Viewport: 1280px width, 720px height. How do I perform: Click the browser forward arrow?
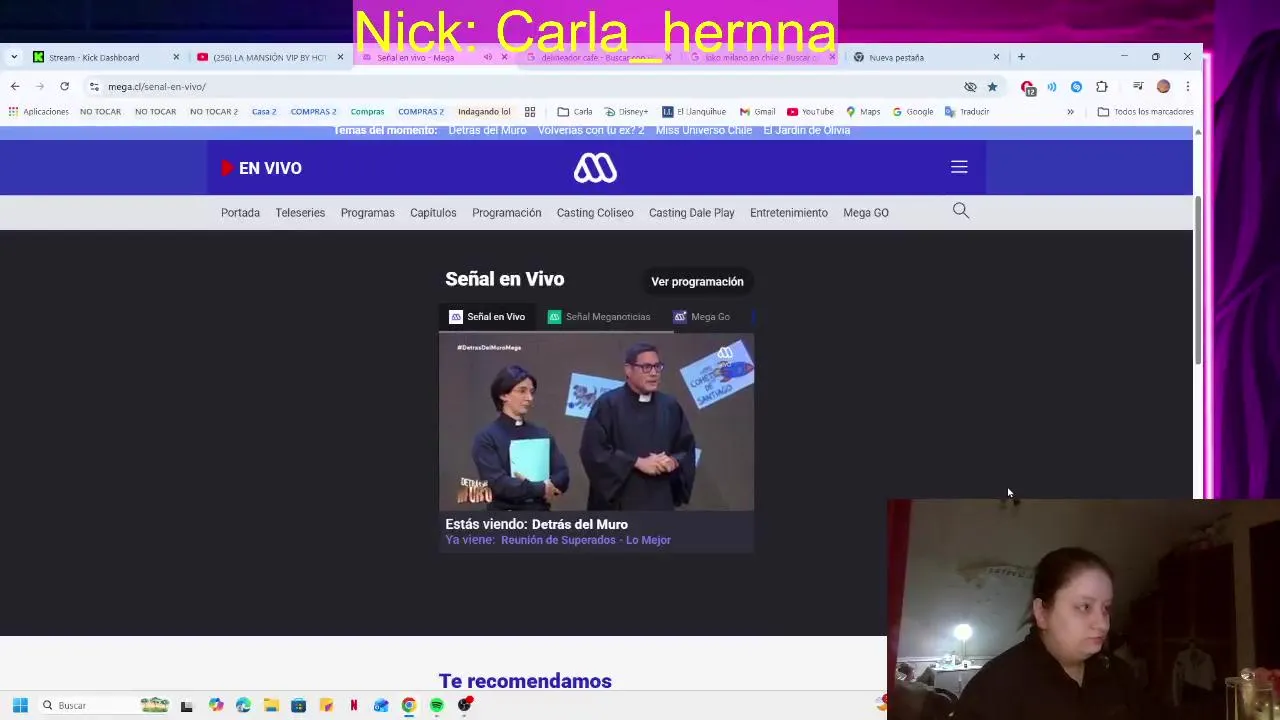(x=40, y=86)
